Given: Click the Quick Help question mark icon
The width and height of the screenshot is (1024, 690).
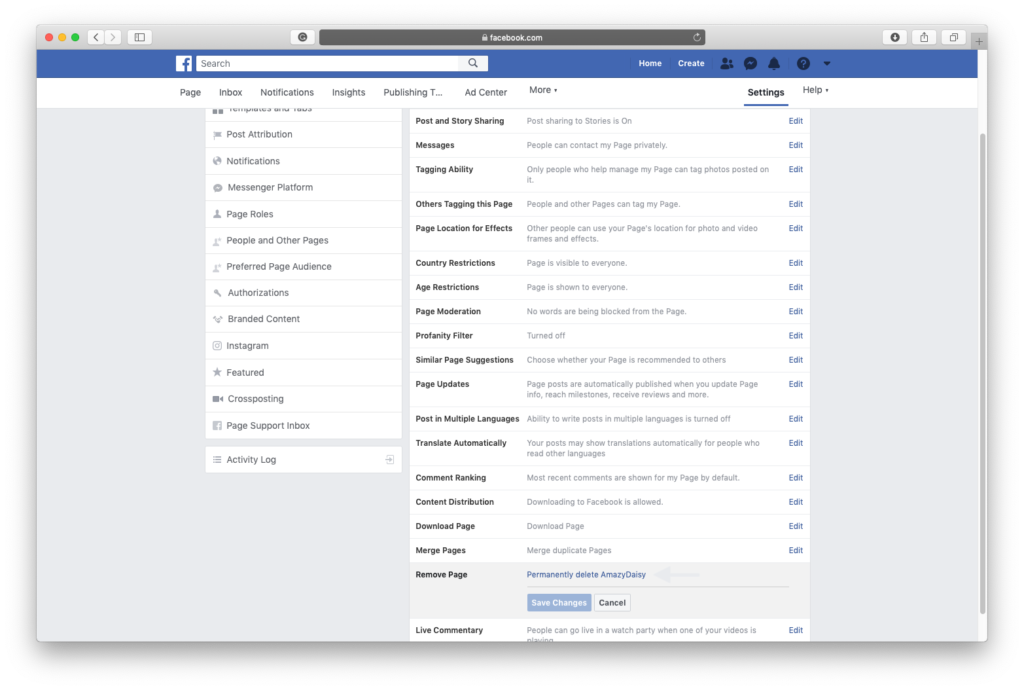Looking at the screenshot, I should (803, 63).
